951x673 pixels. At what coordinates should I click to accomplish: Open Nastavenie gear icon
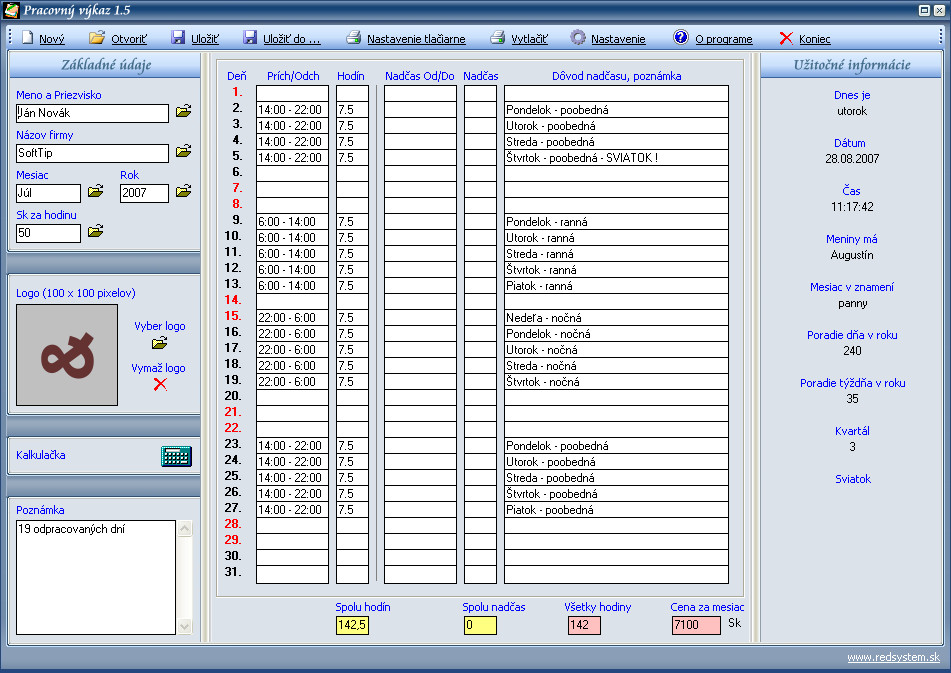pos(578,38)
